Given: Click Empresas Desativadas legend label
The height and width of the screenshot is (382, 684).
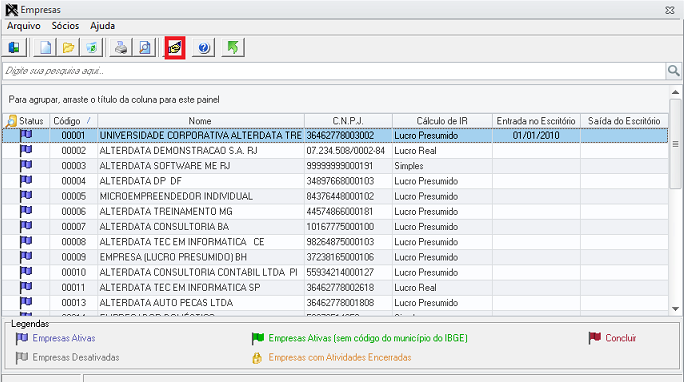Looking at the screenshot, I should (76, 357).
